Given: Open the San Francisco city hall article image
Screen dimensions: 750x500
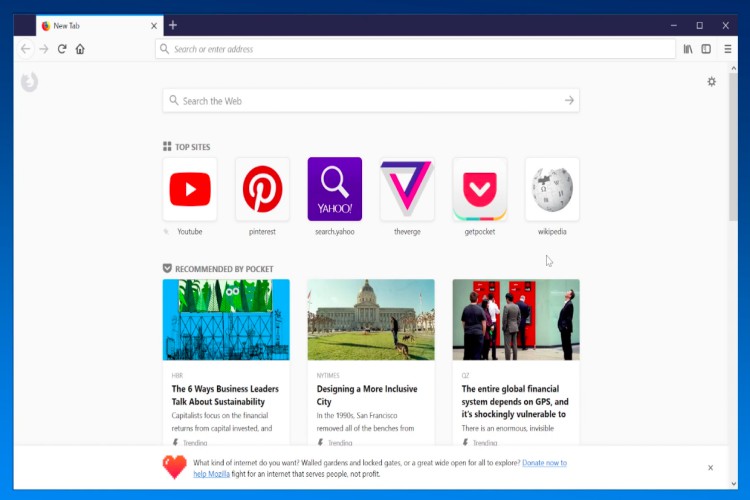Looking at the screenshot, I should 371,320.
